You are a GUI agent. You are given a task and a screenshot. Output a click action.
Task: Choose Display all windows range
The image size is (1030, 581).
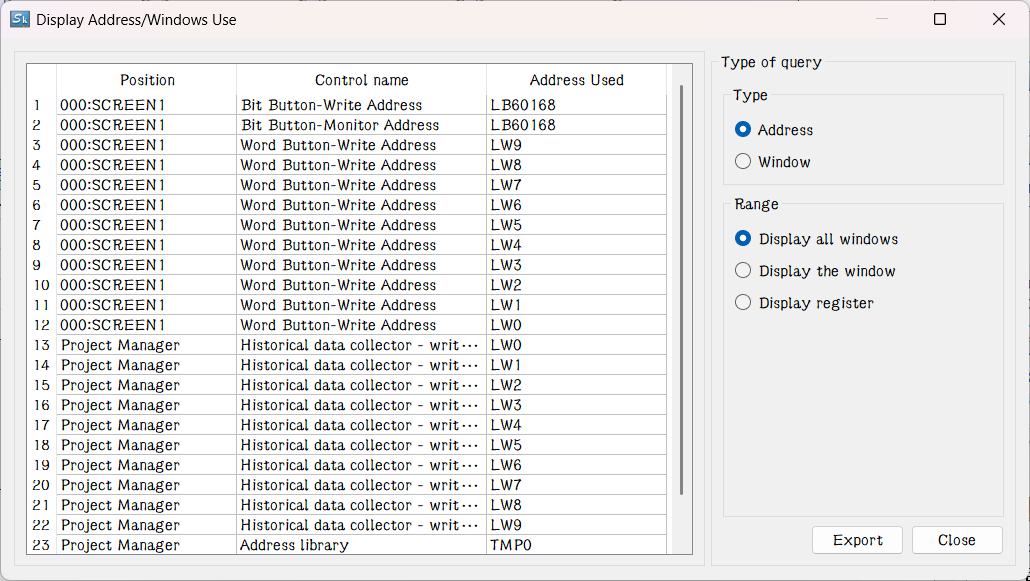click(x=743, y=239)
